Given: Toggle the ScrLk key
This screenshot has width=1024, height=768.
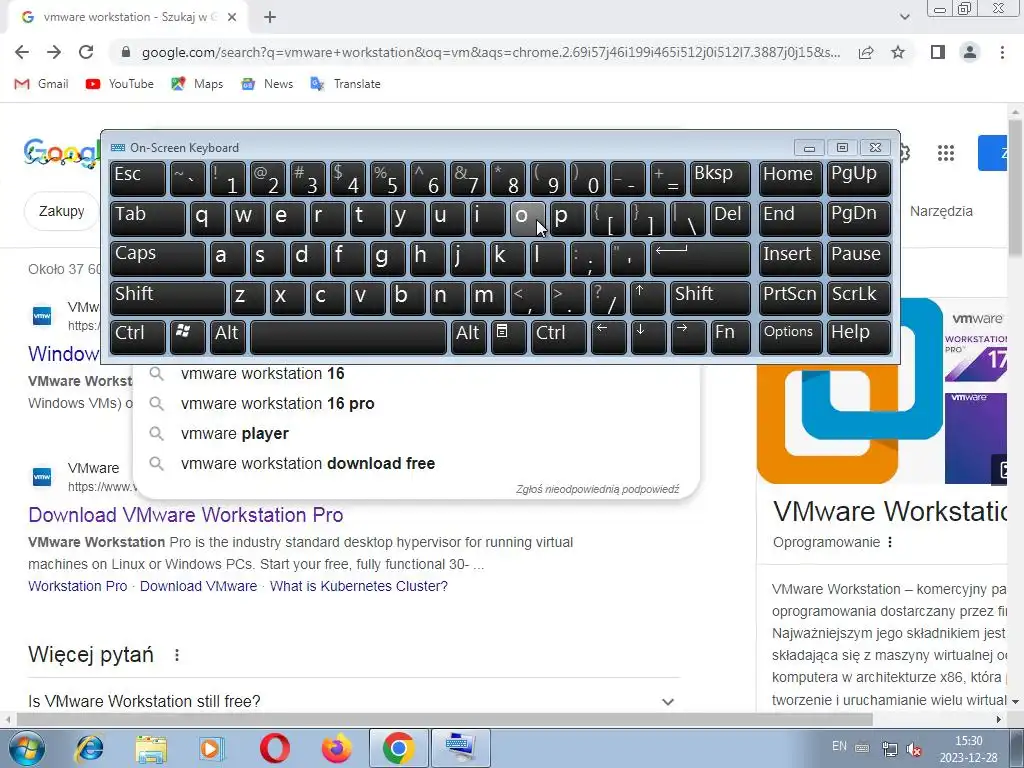Looking at the screenshot, I should (x=859, y=298).
